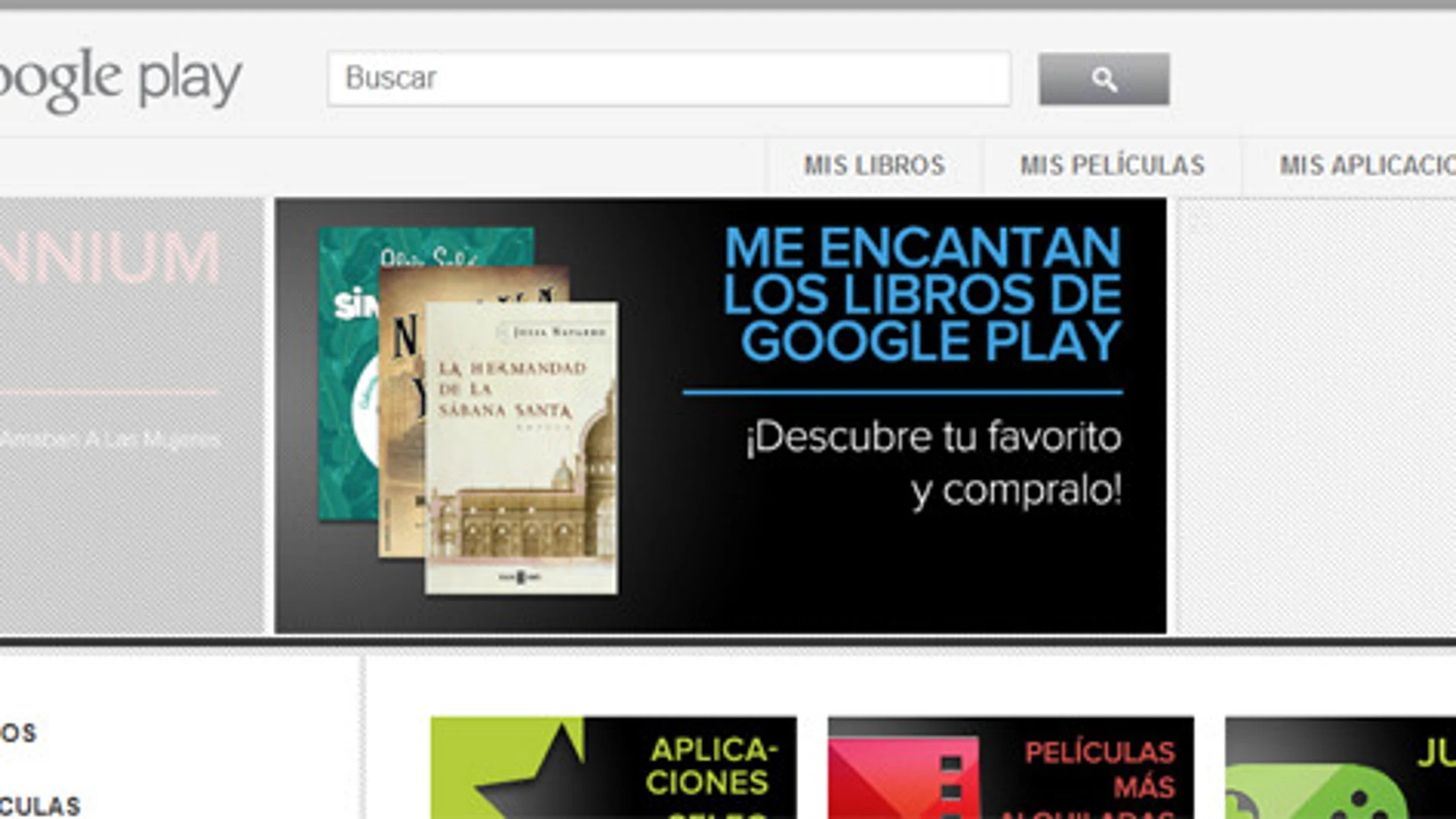Show the previous faded Millennium banner slide
The image size is (1456, 819).
[132, 415]
